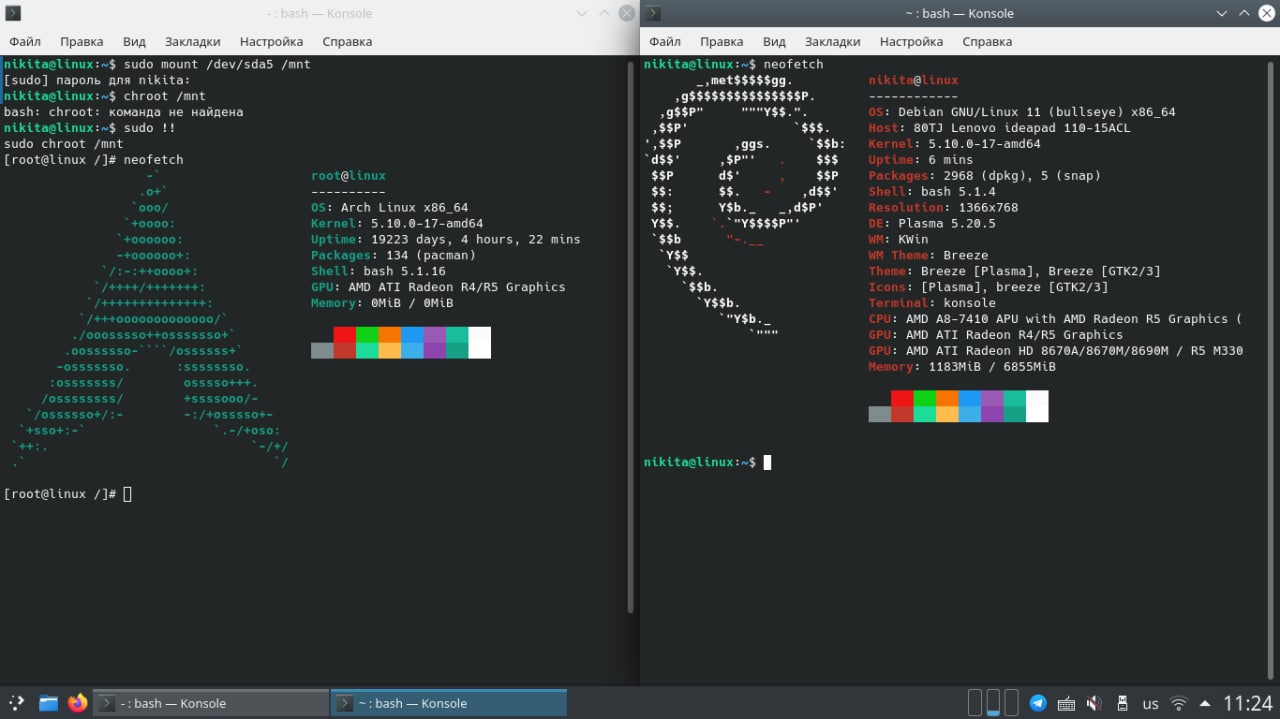
Task: Open Настройка menu in the left Konsole
Action: point(271,41)
